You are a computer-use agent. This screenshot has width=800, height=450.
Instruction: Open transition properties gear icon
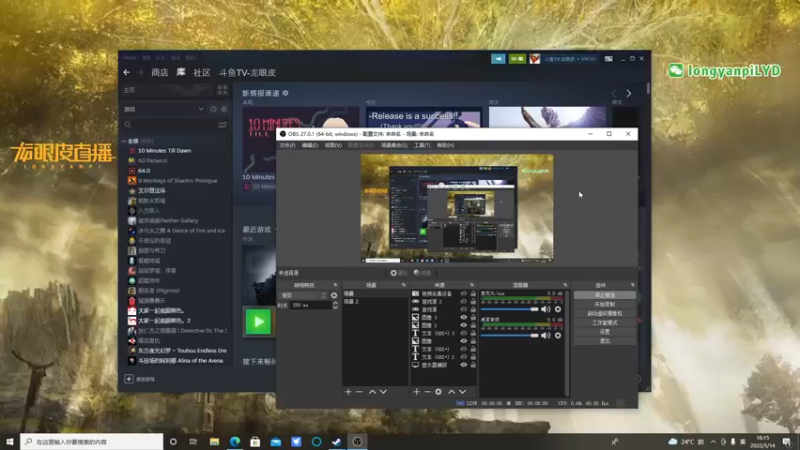pyautogui.click(x=334, y=295)
